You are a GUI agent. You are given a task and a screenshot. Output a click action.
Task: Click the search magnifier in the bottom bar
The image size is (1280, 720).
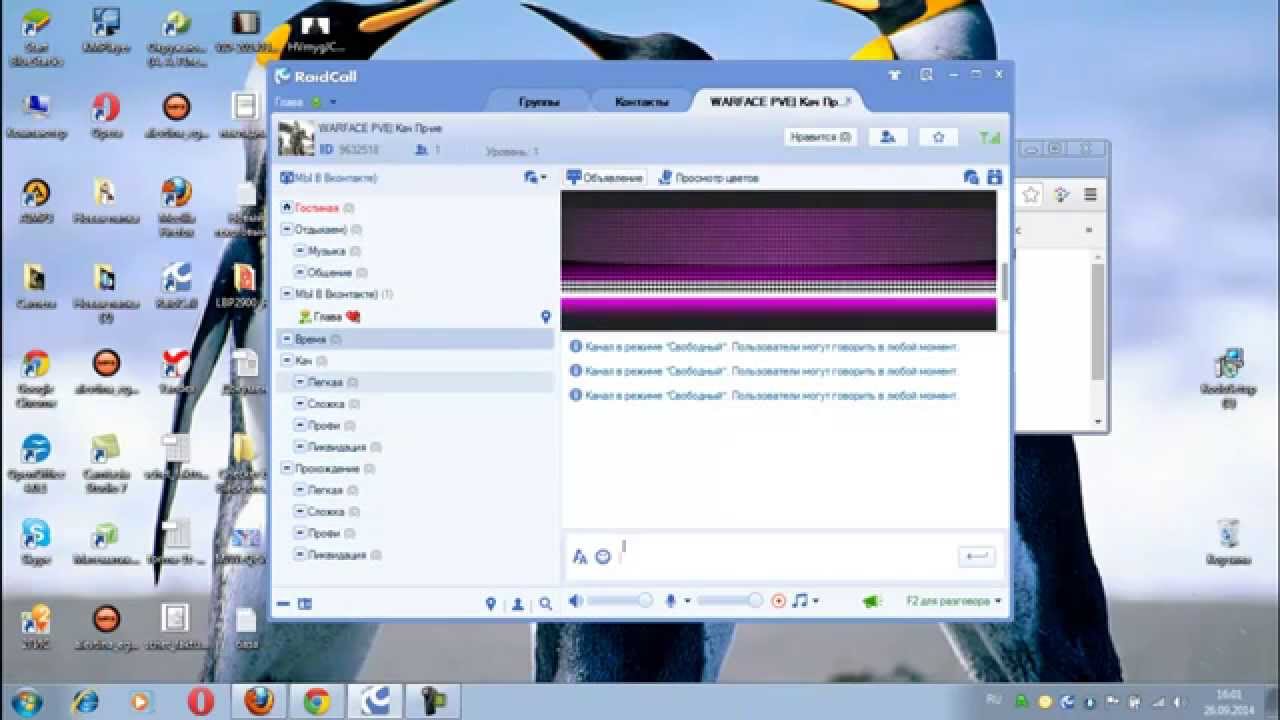point(545,604)
